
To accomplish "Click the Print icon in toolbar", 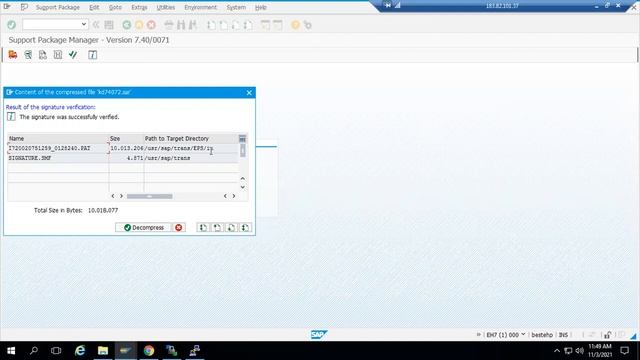I will (x=169, y=25).
